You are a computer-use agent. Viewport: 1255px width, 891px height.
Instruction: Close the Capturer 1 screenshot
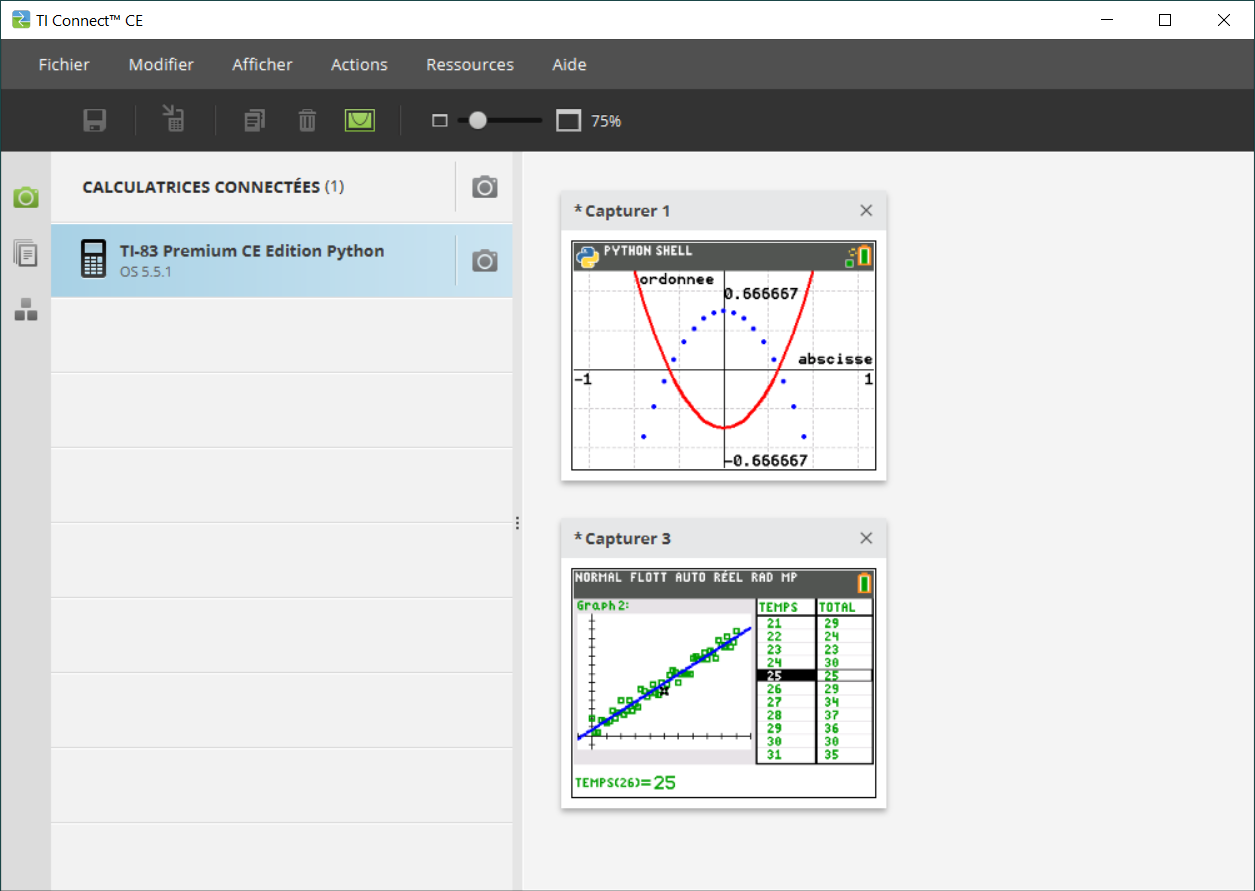[866, 210]
